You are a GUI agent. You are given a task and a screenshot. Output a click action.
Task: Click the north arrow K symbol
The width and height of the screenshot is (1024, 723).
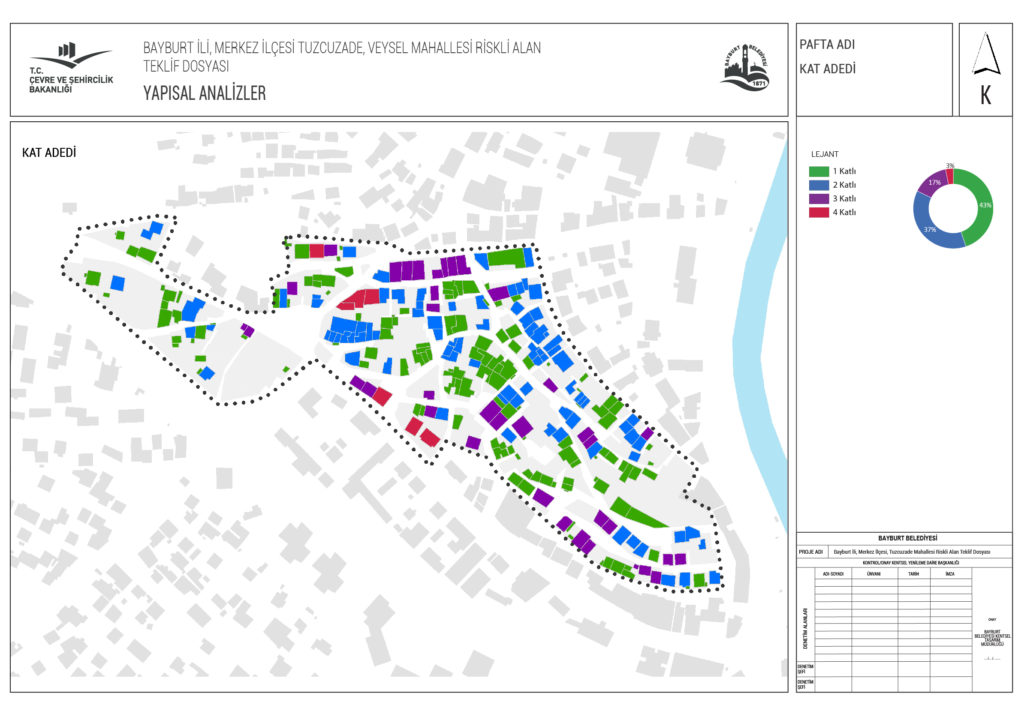[x=986, y=69]
